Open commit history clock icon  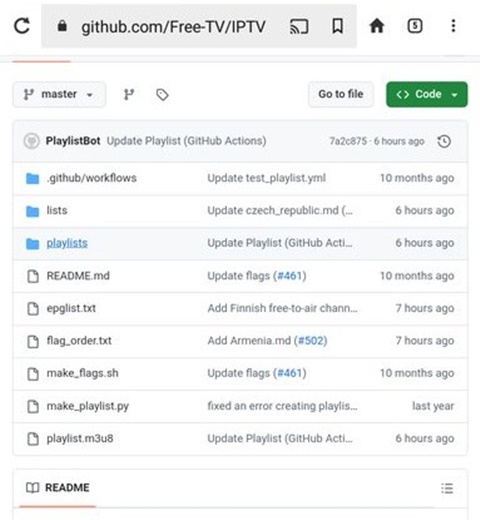coord(444,141)
